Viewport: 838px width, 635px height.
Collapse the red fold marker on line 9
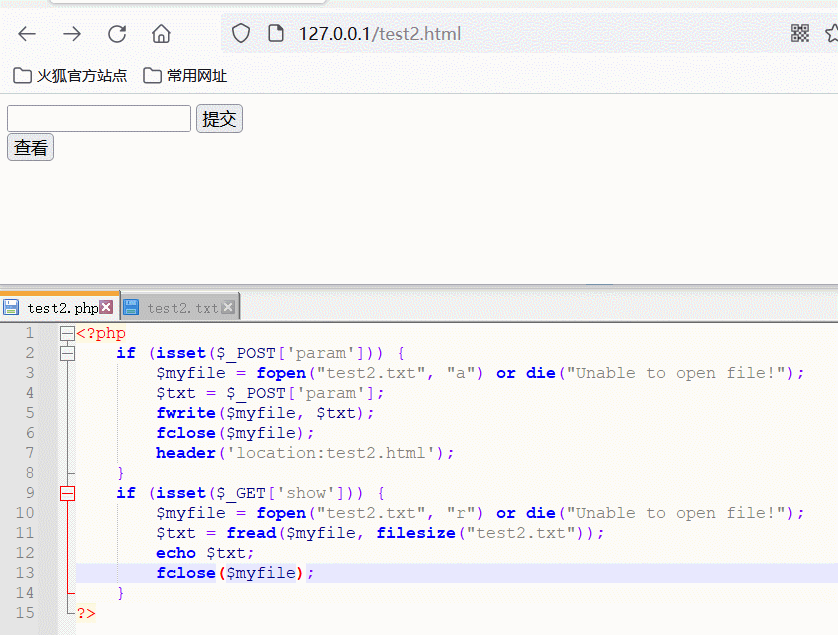point(67,493)
